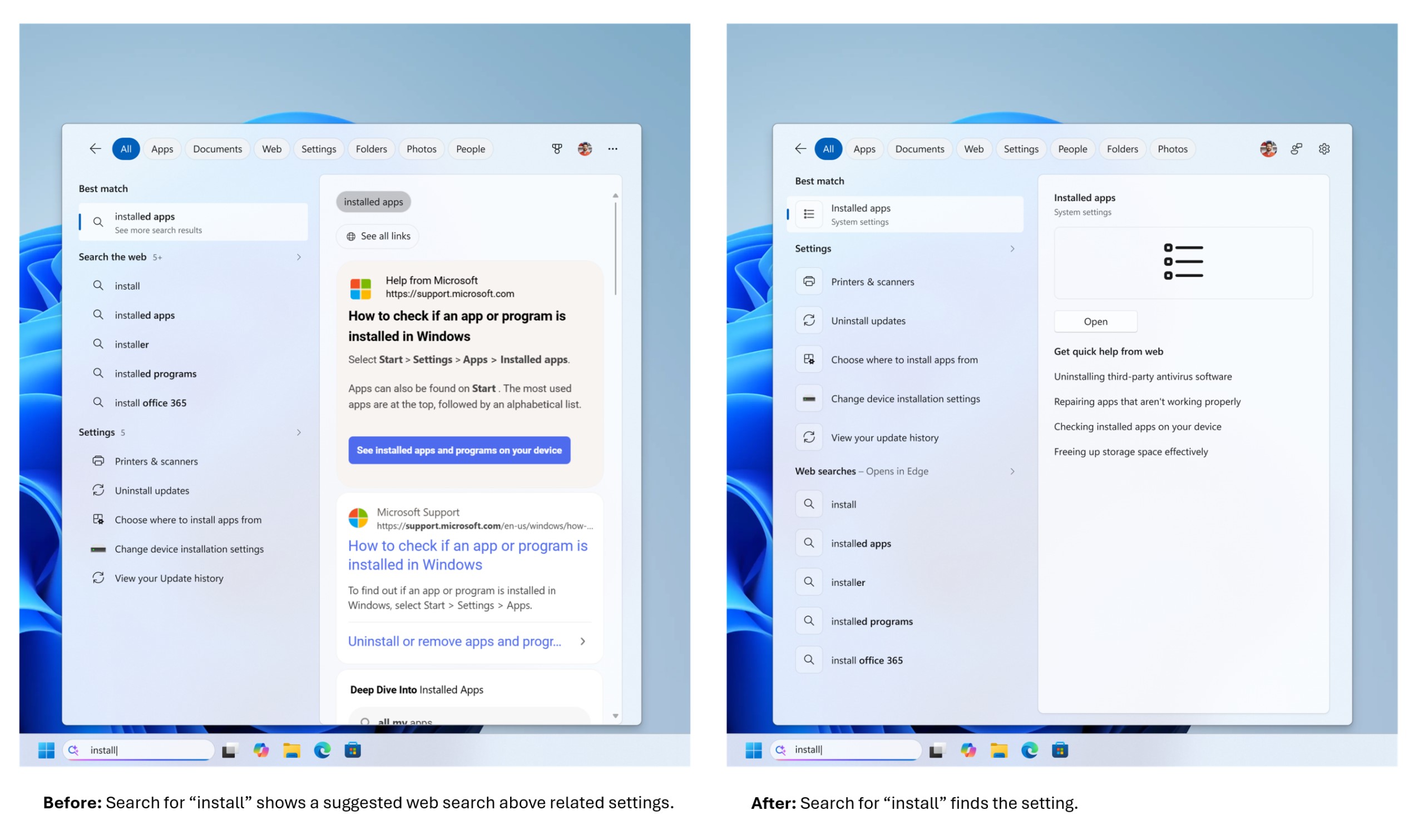Launch Microsoft Edge on After taskbar
The height and width of the screenshot is (840, 1424).
1030,750
